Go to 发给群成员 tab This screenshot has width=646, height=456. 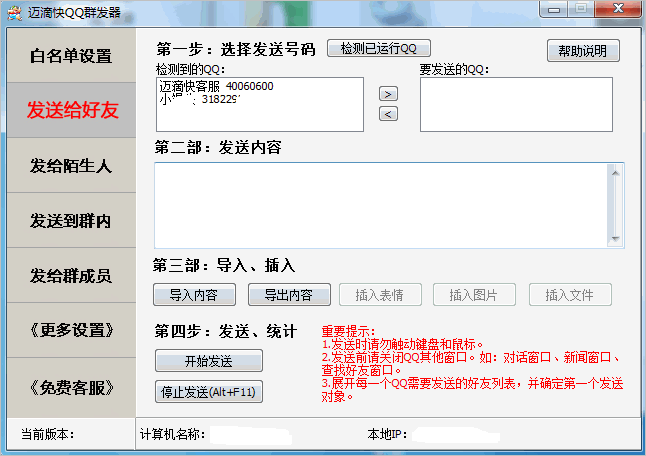tap(71, 275)
